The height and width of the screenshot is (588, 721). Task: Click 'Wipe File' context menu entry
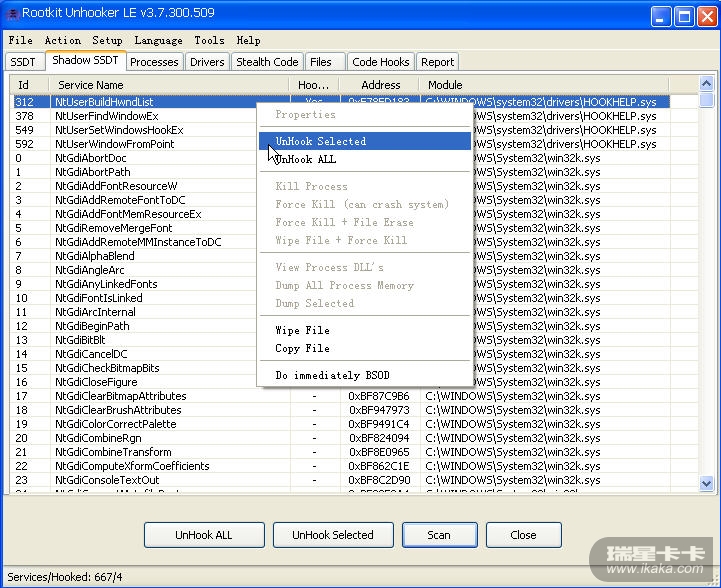(302, 330)
